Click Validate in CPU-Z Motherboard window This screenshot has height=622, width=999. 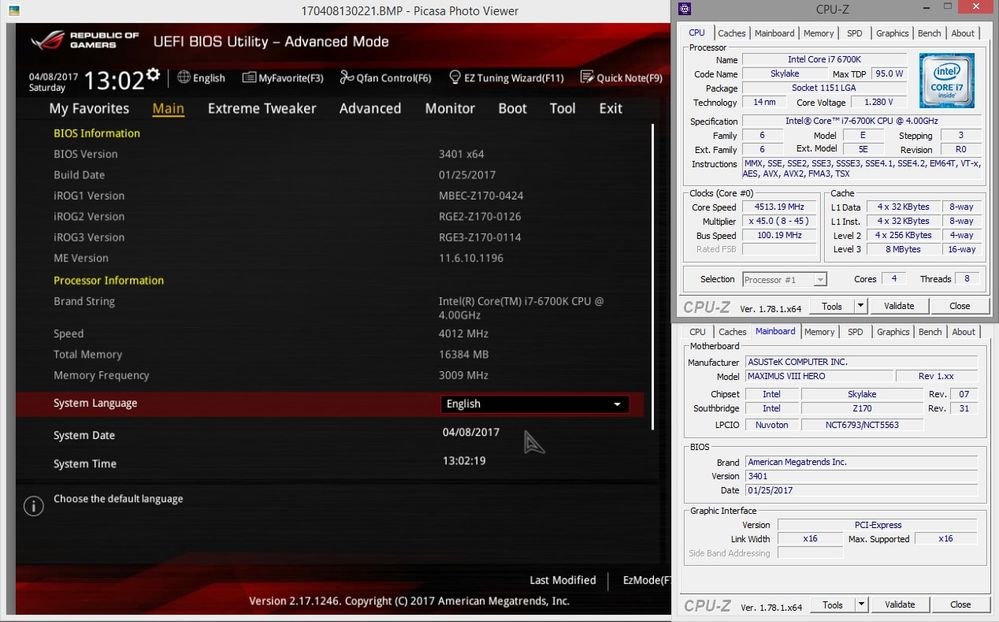900,604
